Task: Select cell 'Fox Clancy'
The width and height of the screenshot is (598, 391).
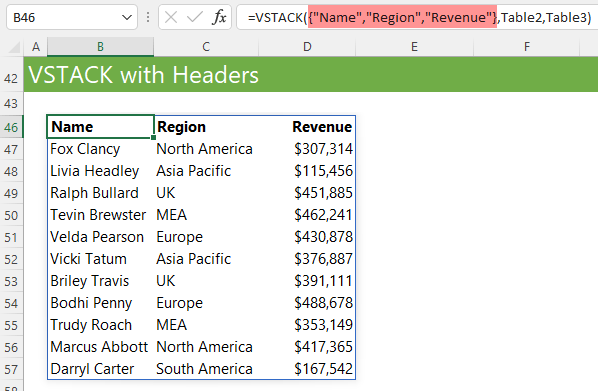Action: (100, 149)
